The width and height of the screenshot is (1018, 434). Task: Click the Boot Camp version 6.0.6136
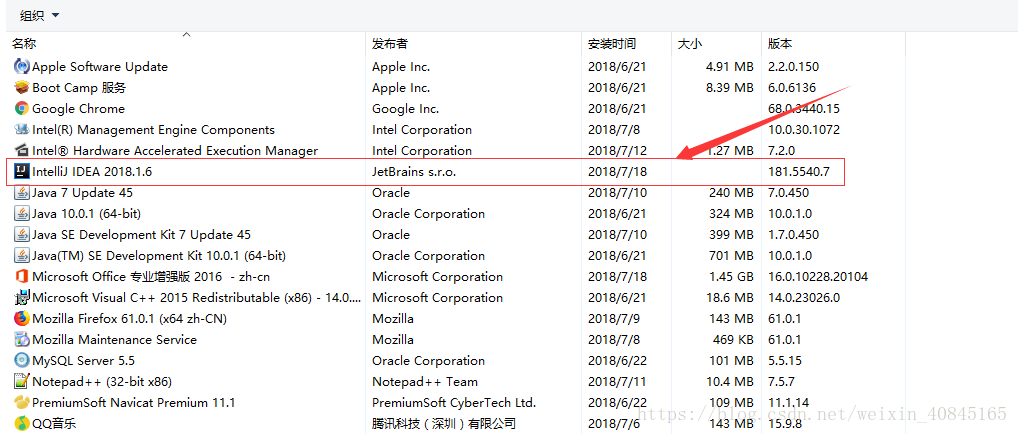point(792,87)
